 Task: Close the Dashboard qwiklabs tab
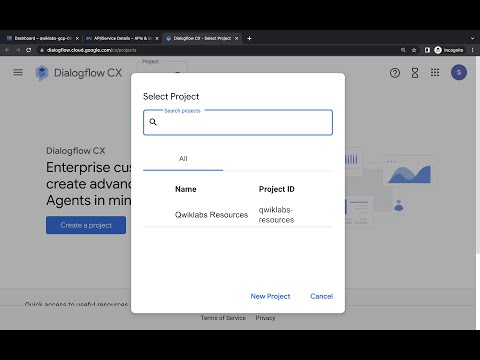(x=77, y=38)
